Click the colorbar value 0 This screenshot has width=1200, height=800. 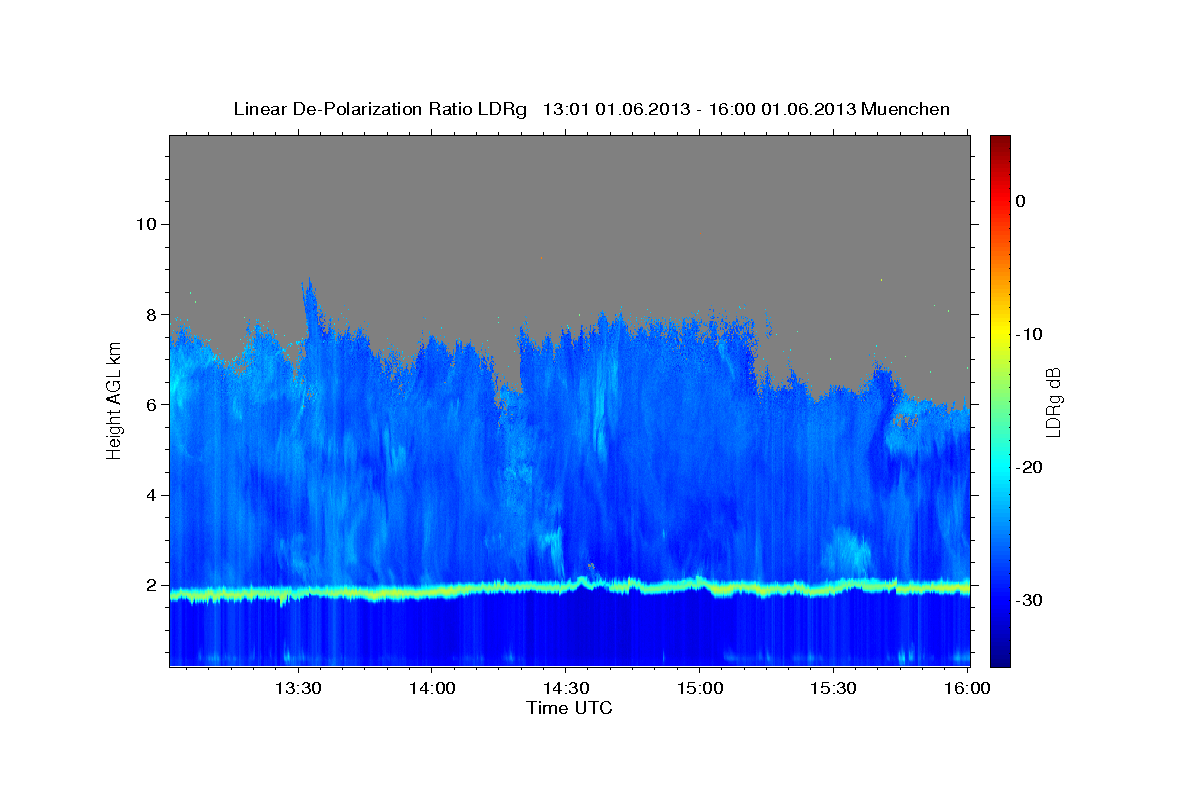click(1021, 201)
